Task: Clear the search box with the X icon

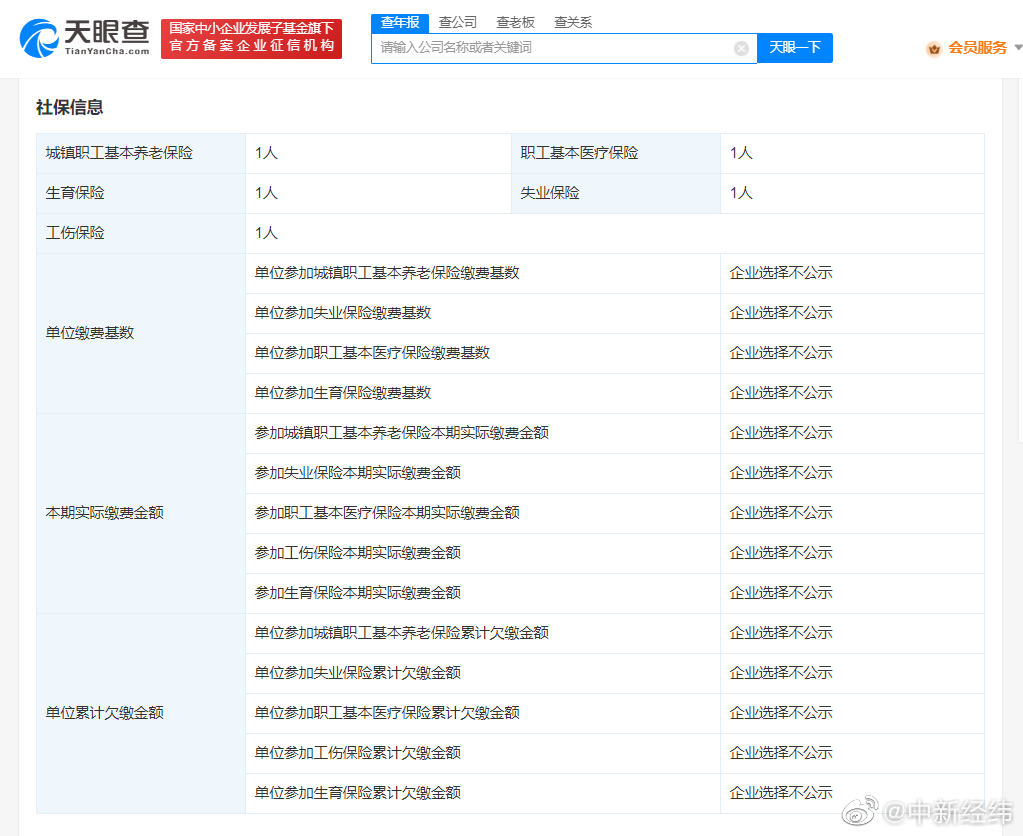Action: tap(741, 48)
